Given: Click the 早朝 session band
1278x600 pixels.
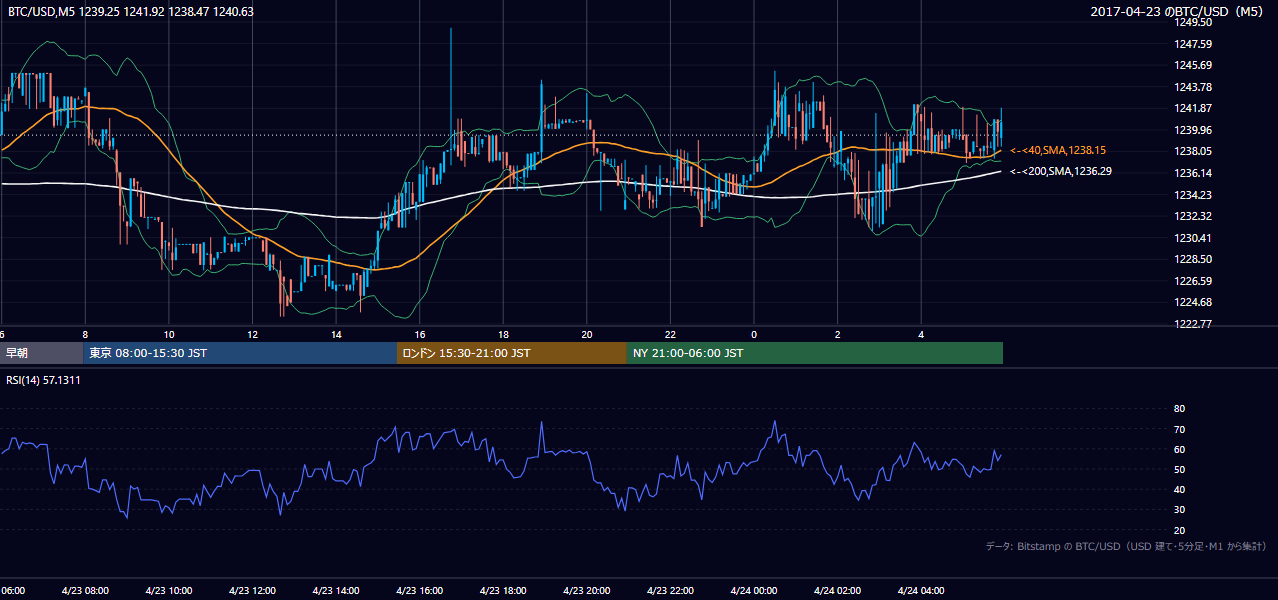Looking at the screenshot, I should tap(41, 353).
